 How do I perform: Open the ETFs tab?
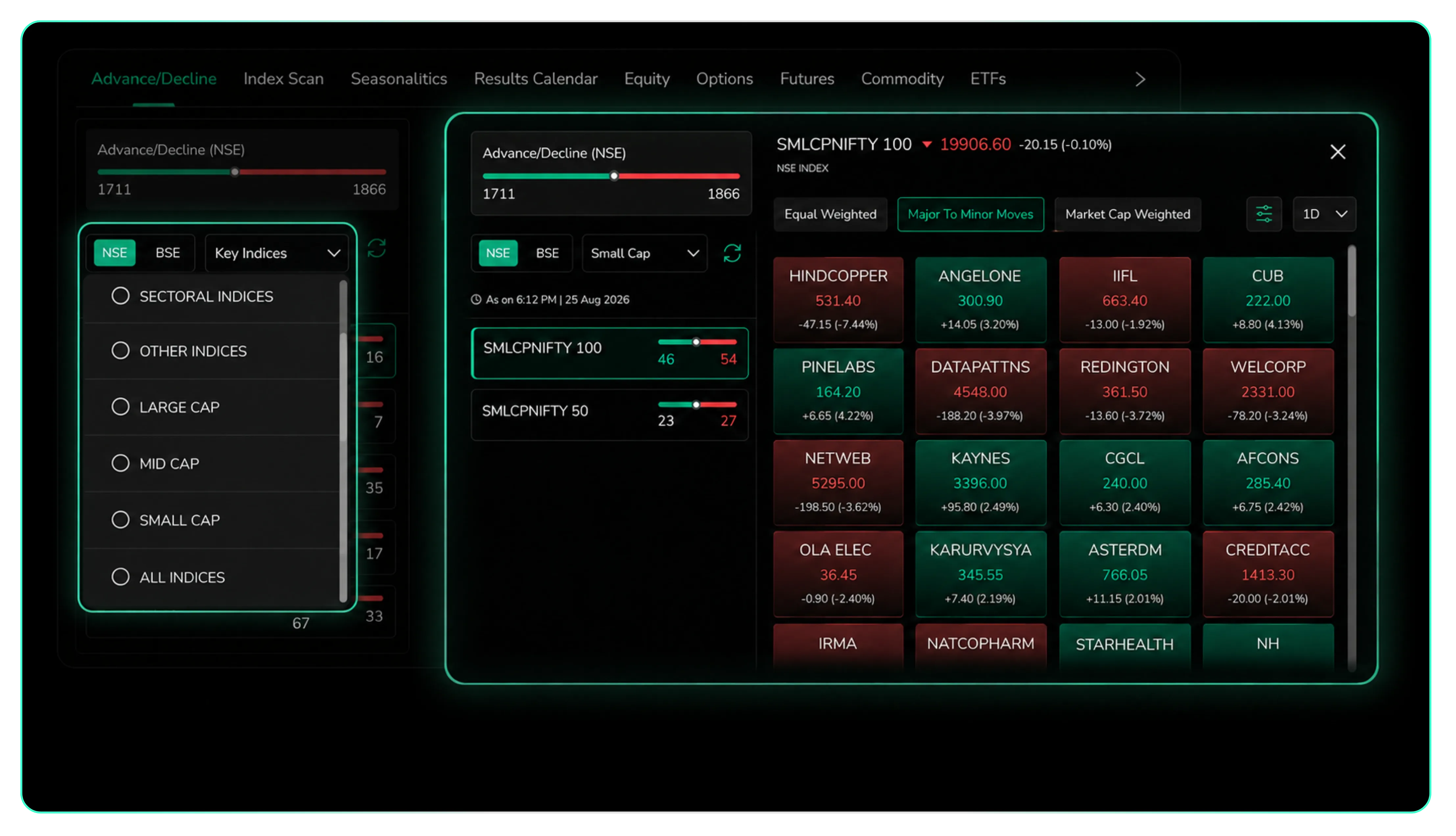(x=987, y=79)
